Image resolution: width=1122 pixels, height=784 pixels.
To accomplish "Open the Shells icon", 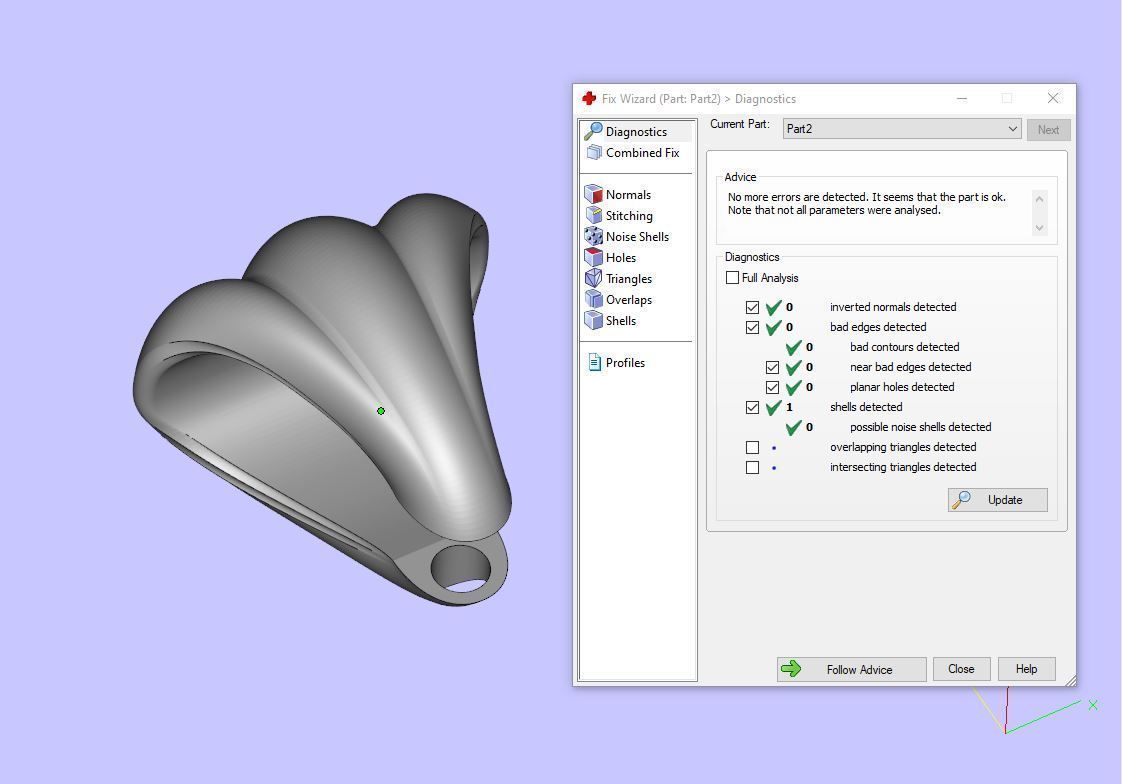I will click(594, 320).
